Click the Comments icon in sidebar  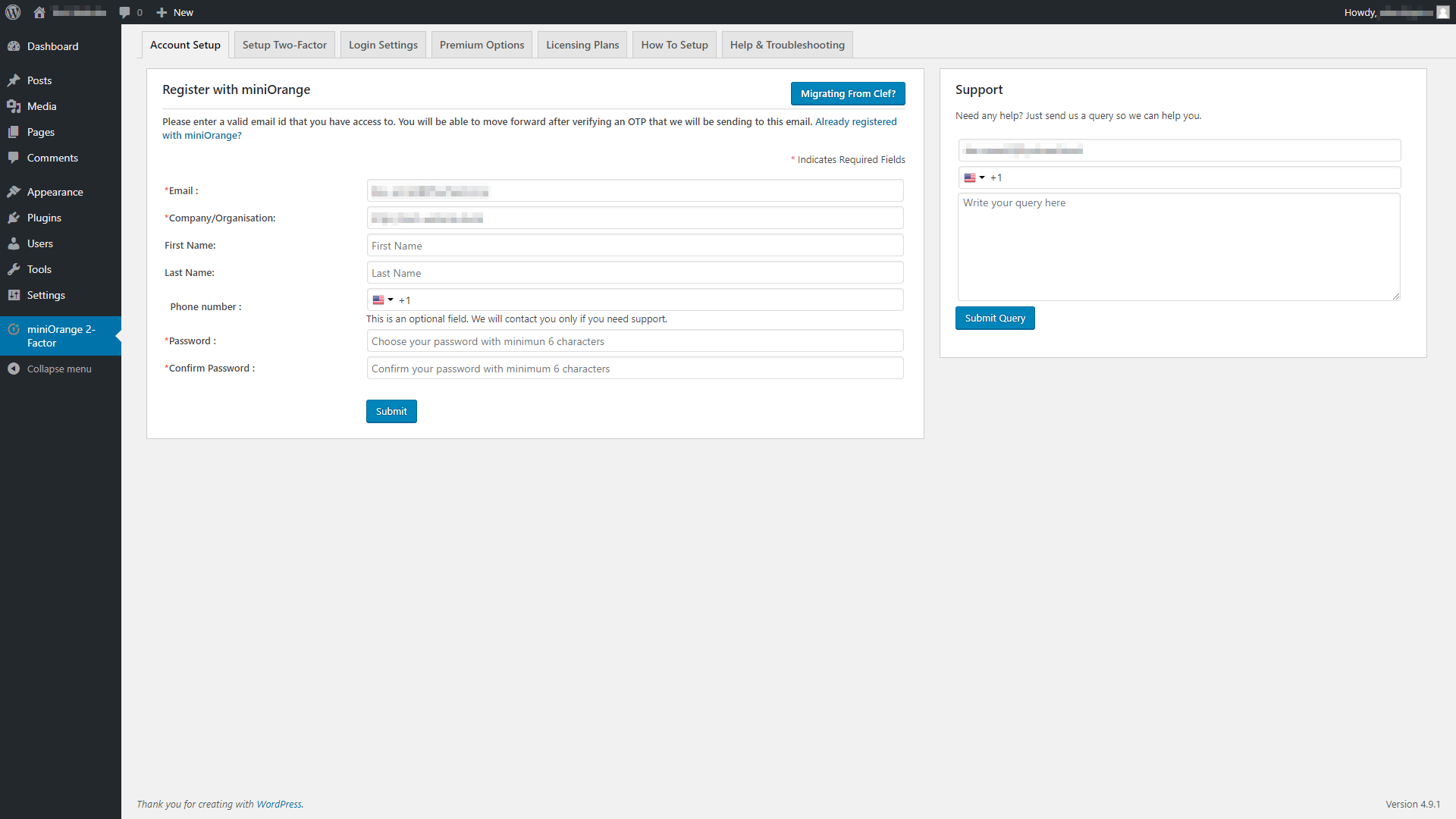click(14, 158)
